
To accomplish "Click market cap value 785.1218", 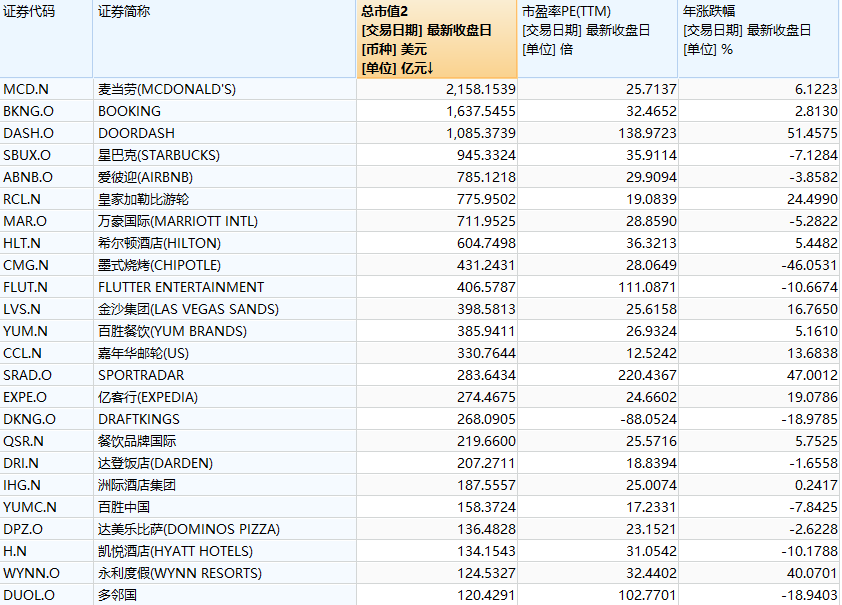I will click(487, 177).
